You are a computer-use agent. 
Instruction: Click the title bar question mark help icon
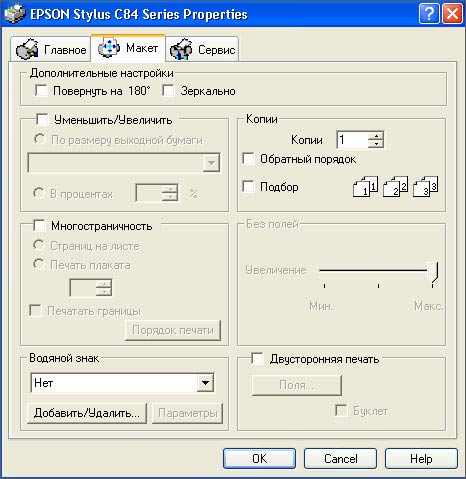point(429,14)
